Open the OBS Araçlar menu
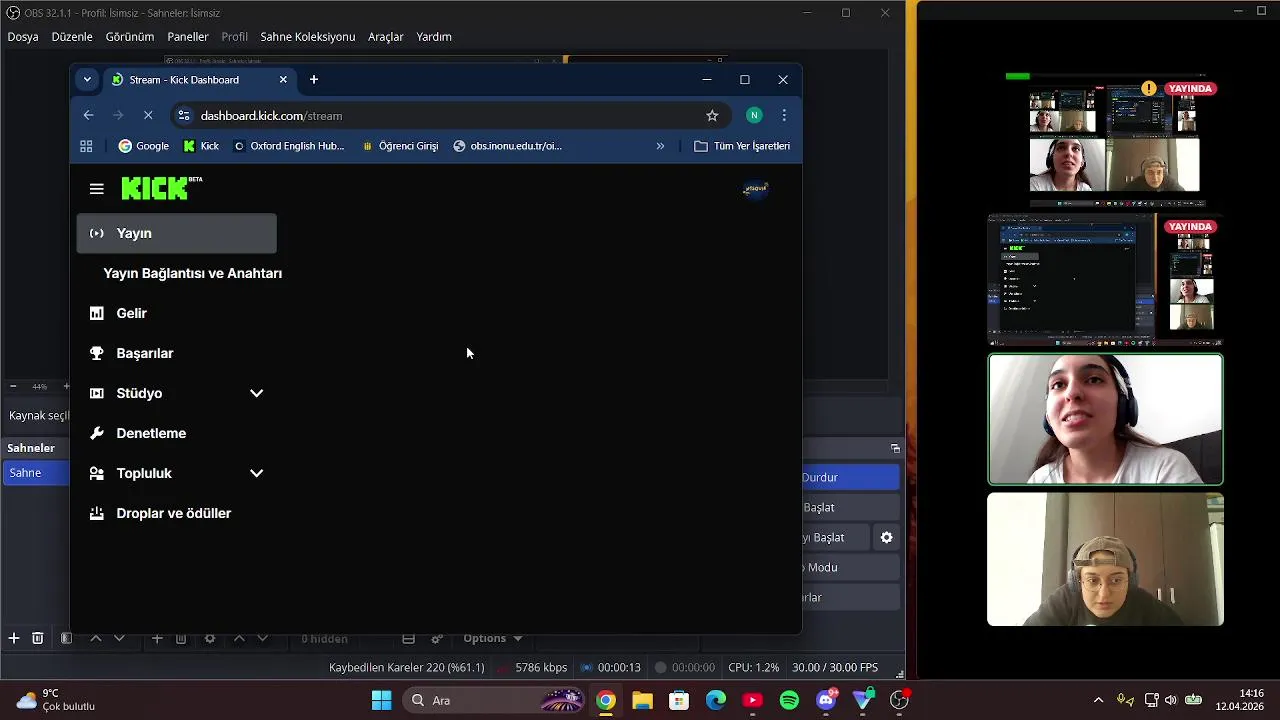This screenshot has height=720, width=1280. pyautogui.click(x=386, y=37)
